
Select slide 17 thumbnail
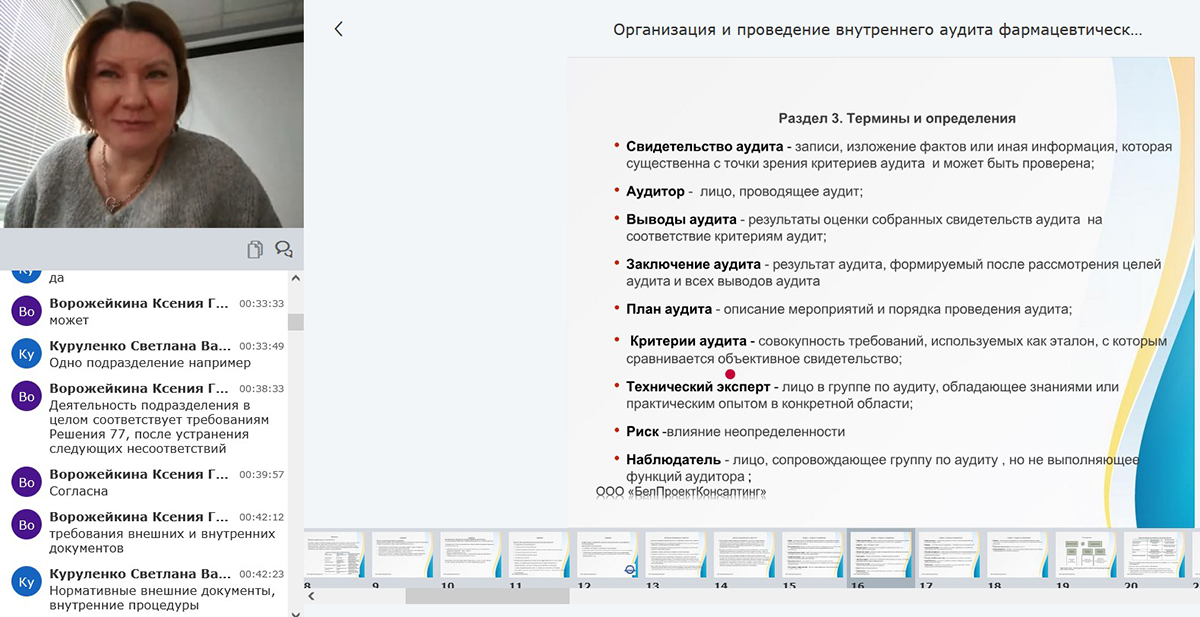(x=948, y=554)
